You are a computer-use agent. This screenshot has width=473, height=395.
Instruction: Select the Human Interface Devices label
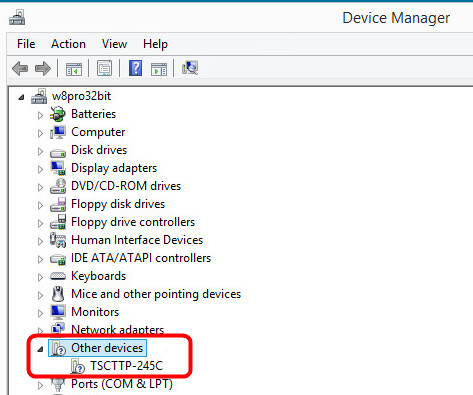(x=137, y=240)
